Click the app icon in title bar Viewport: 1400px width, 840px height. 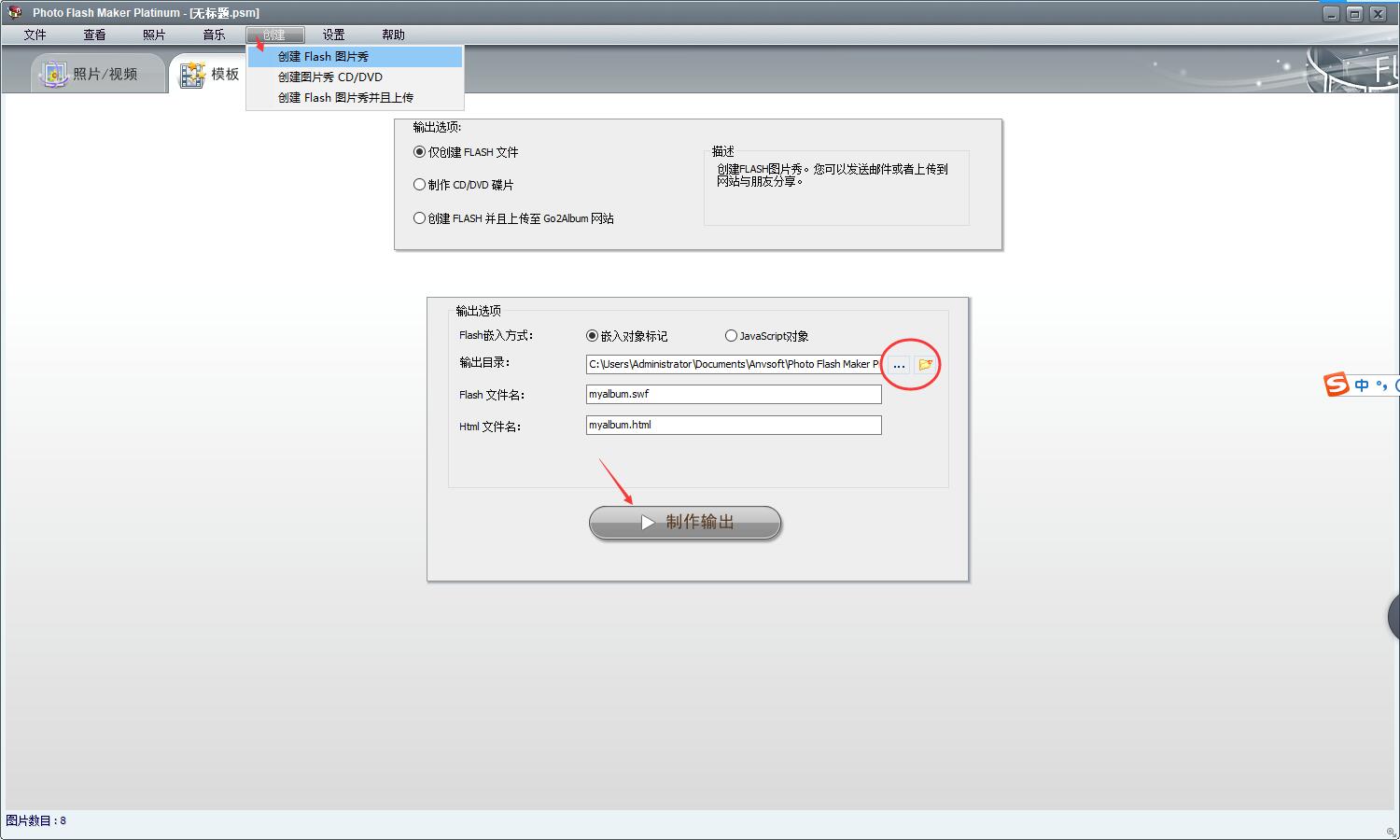coord(15,12)
